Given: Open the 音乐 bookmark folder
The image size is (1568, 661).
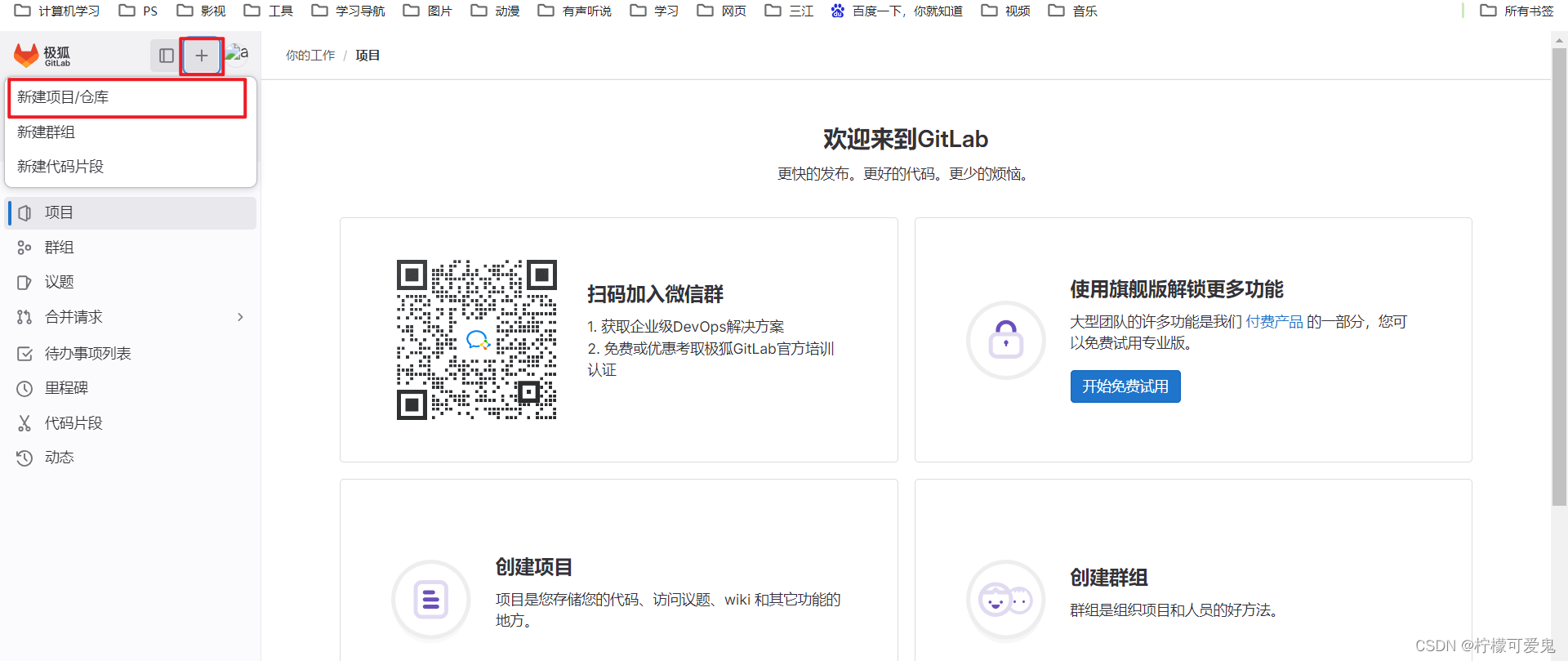Looking at the screenshot, I should pyautogui.click(x=1073, y=11).
